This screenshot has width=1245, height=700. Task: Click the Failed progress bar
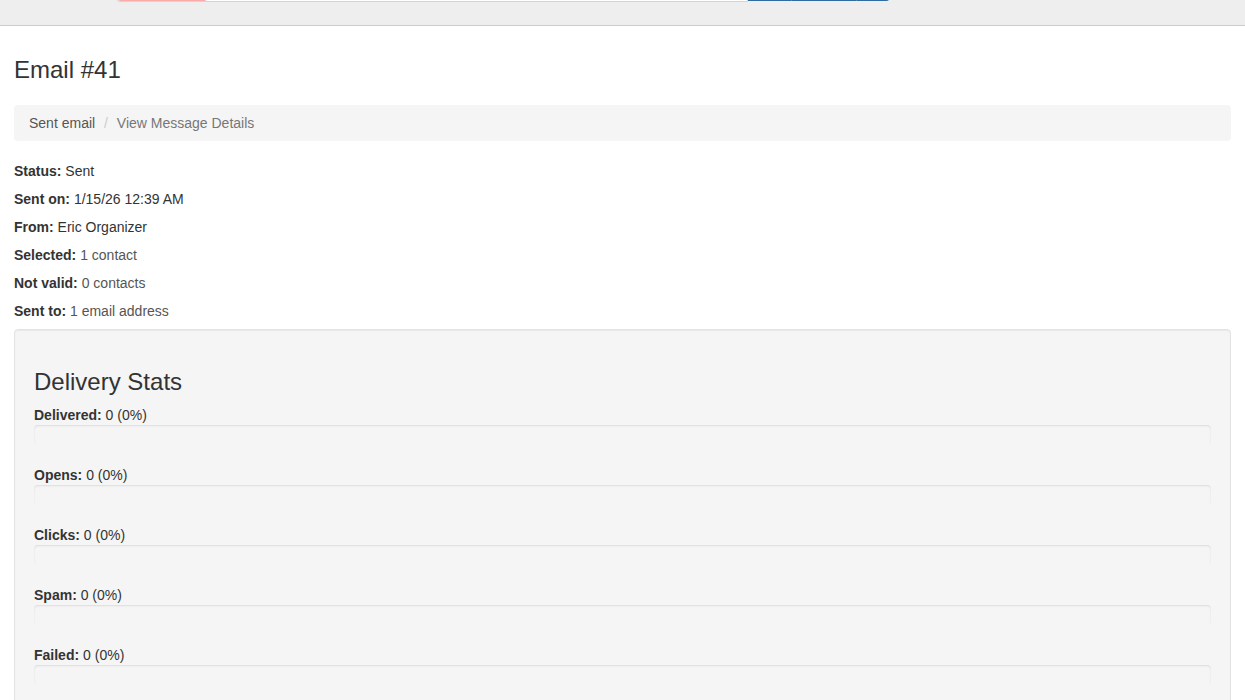click(x=622, y=675)
